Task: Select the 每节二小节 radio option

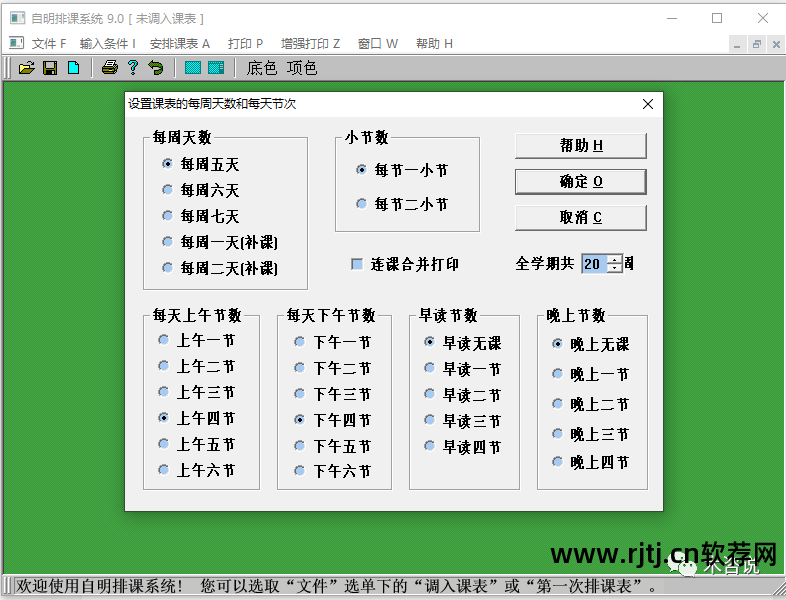Action: pos(402,204)
